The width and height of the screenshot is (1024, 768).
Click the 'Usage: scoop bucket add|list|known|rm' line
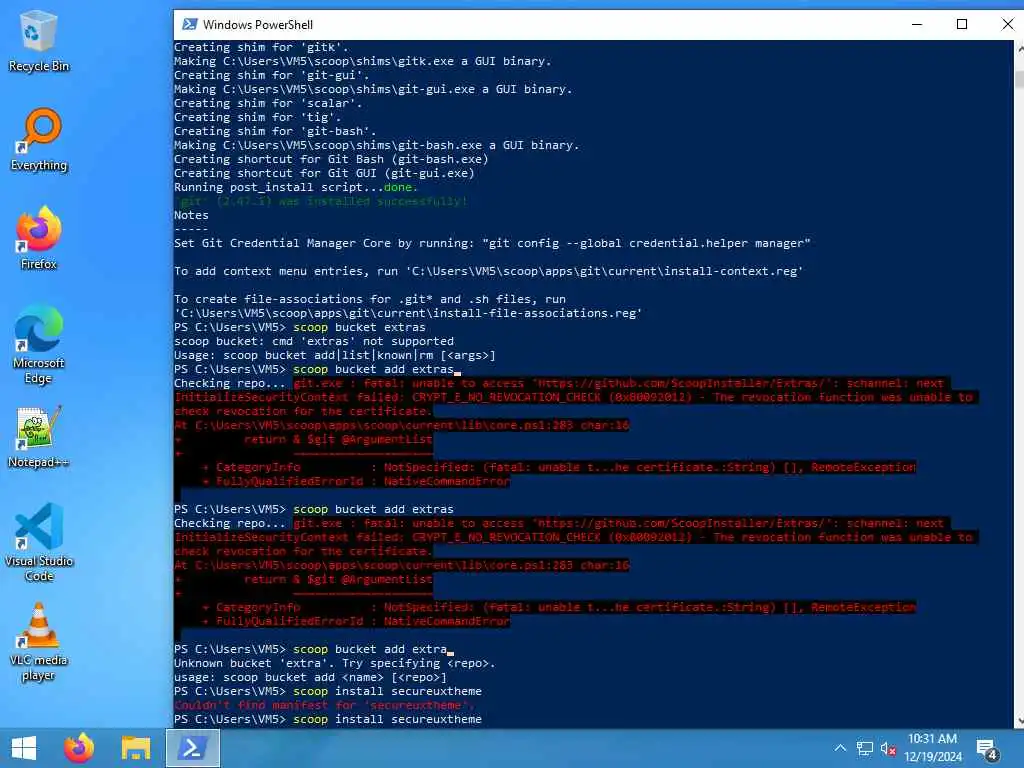(334, 355)
